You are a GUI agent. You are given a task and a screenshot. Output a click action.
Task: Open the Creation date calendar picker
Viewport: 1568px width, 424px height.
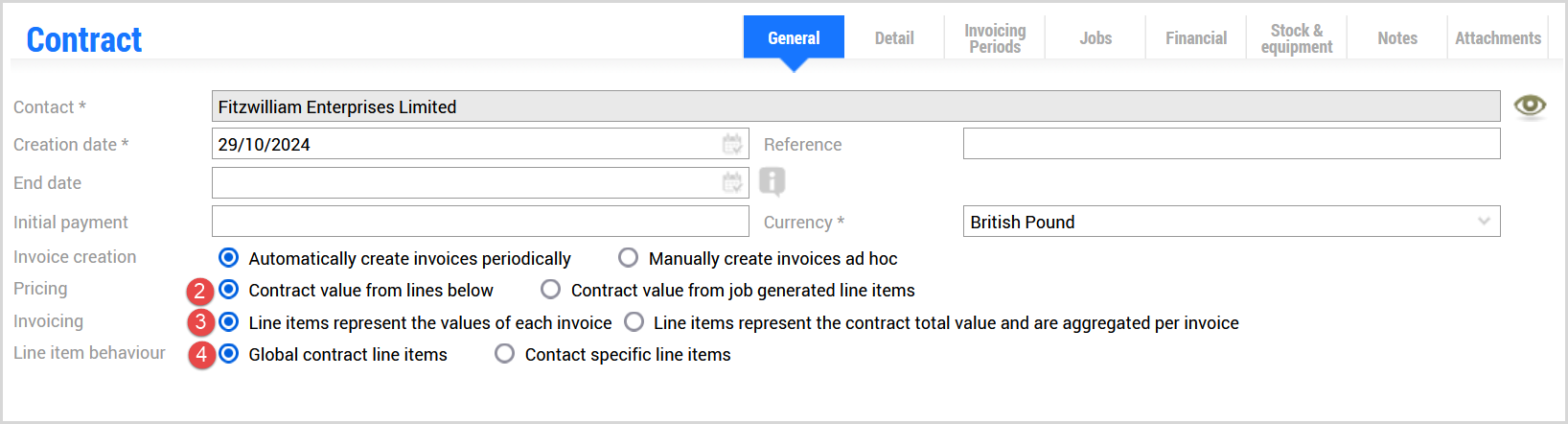click(x=732, y=144)
